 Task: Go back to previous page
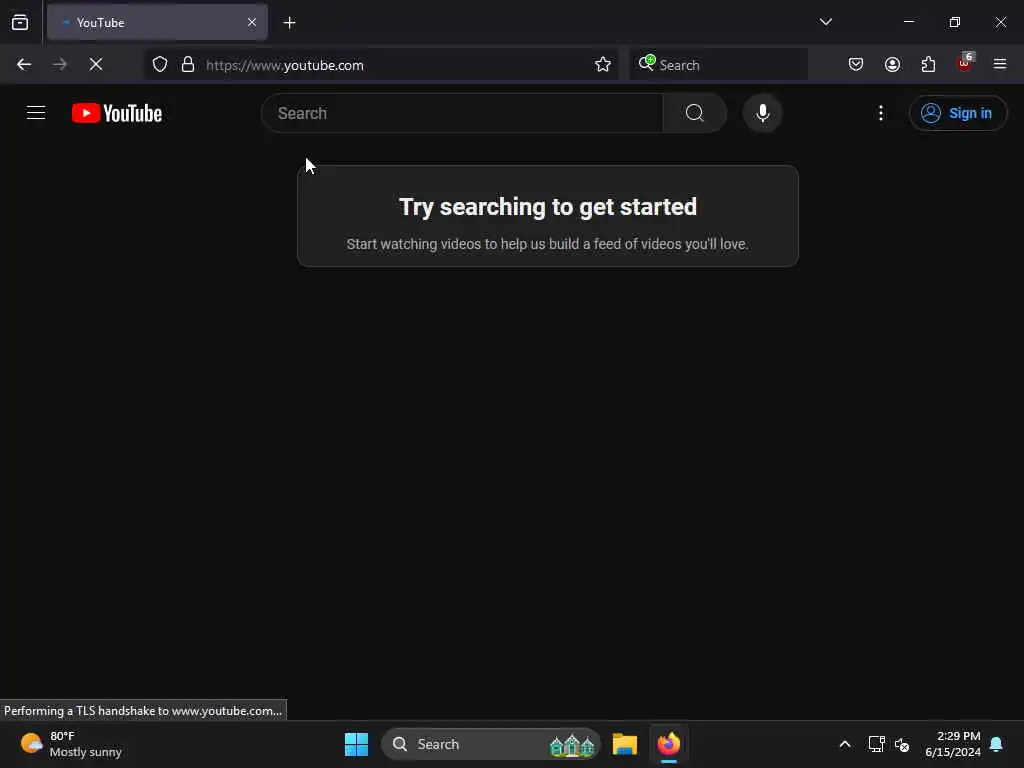pos(24,65)
